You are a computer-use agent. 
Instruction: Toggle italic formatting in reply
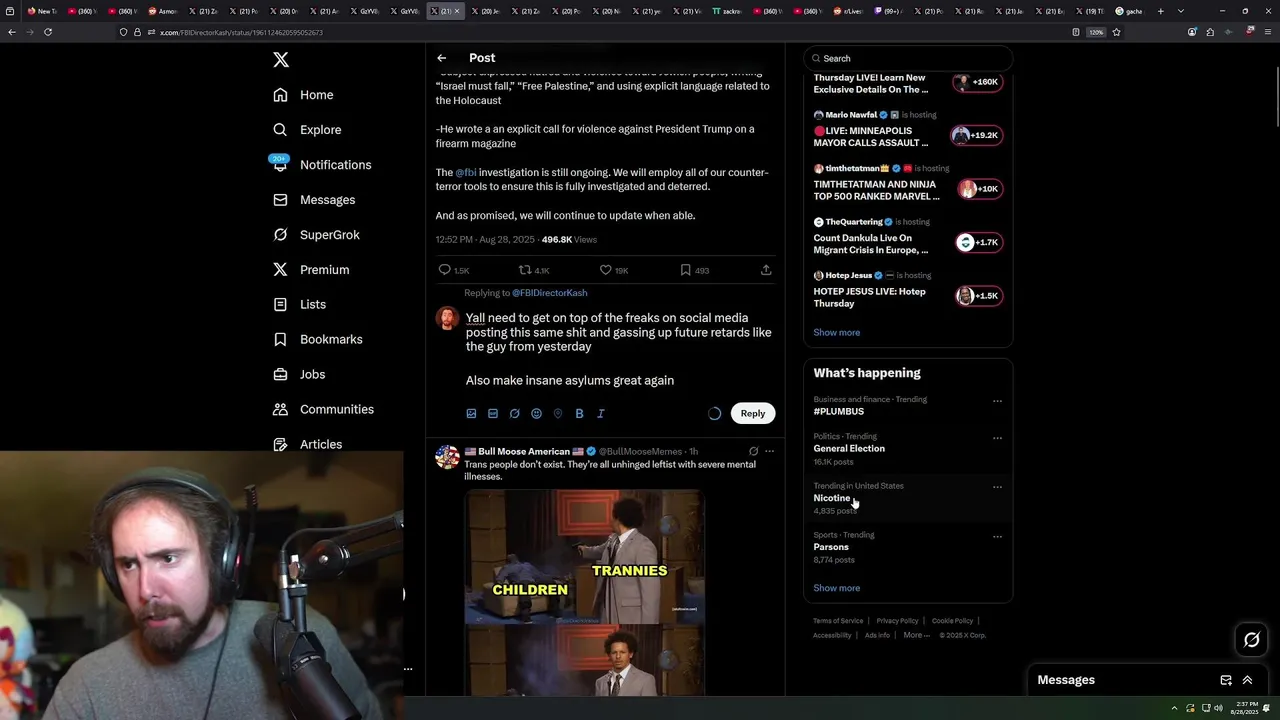(x=601, y=414)
